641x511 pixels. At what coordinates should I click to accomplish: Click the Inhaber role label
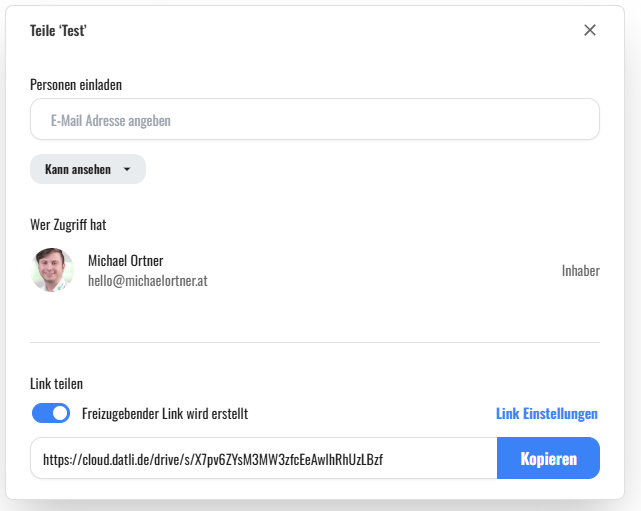[x=580, y=270]
